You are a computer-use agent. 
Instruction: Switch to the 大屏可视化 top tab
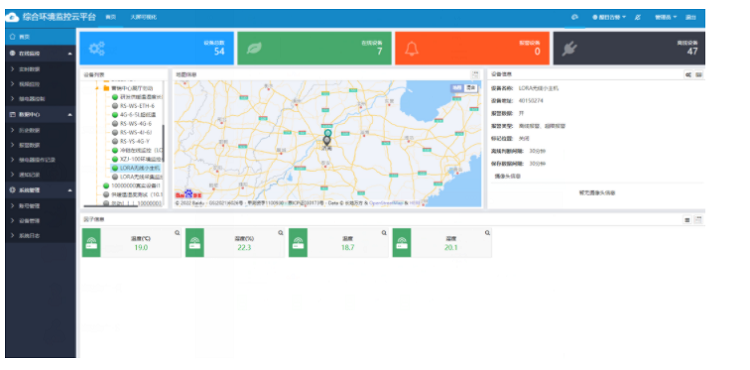coord(143,17)
